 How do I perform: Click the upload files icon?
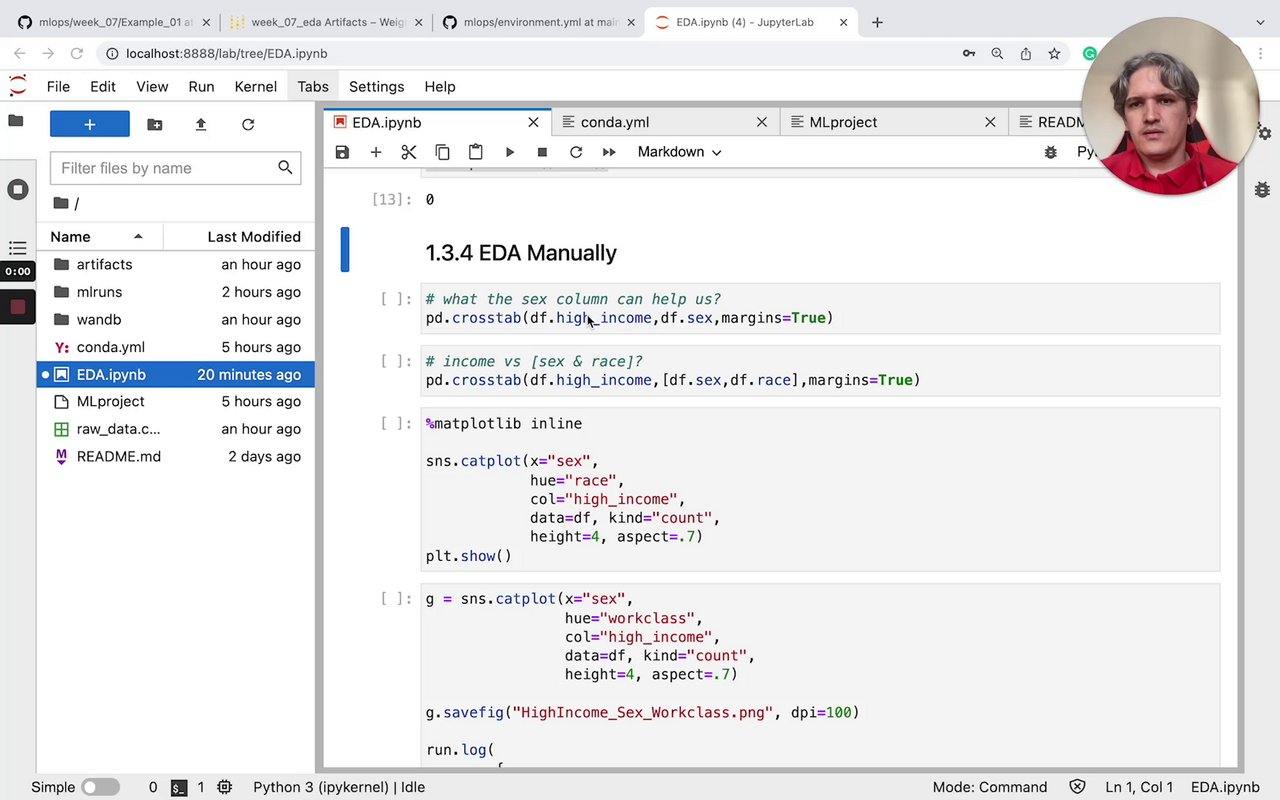click(201, 124)
